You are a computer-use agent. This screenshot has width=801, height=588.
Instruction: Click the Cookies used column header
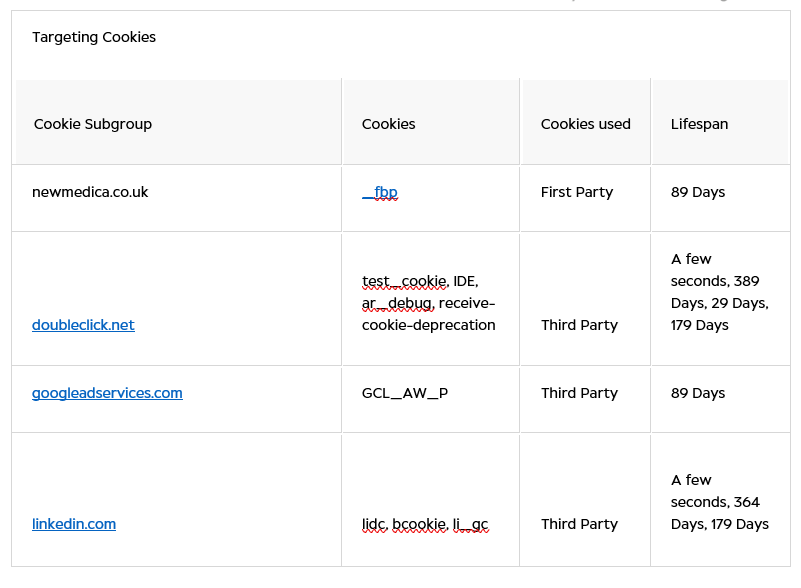coord(586,124)
